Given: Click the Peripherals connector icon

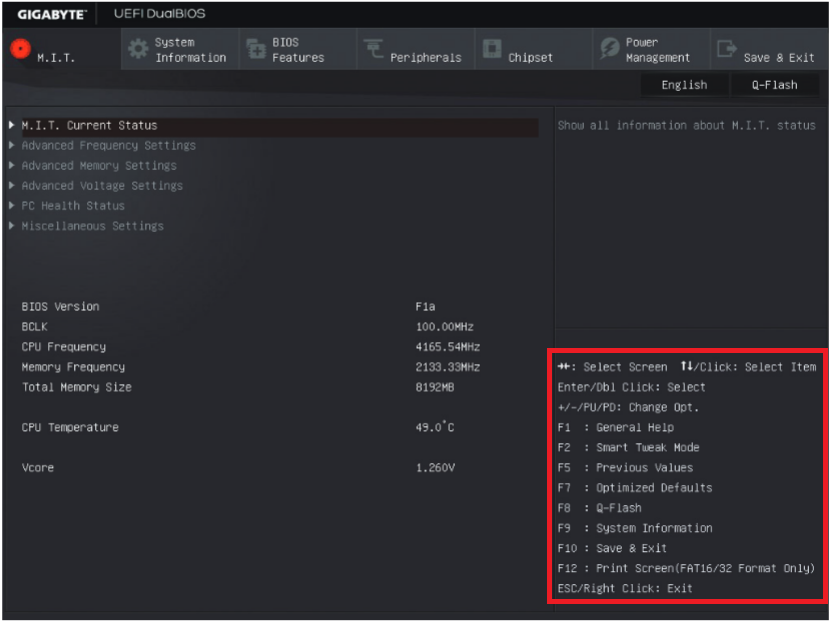Looking at the screenshot, I should (373, 48).
